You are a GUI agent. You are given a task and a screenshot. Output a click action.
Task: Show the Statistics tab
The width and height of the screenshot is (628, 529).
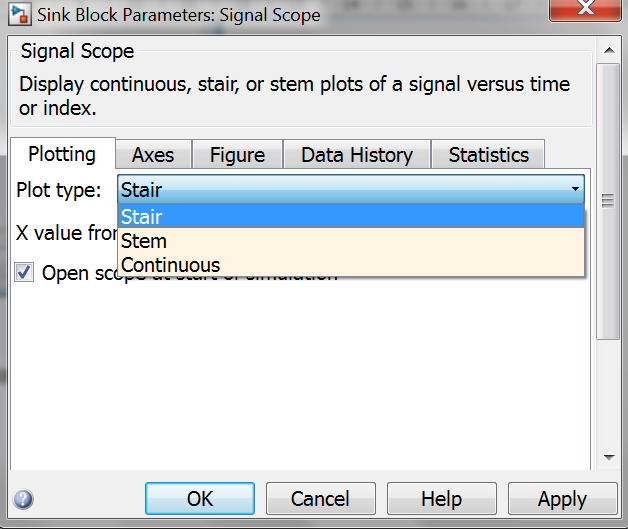[488, 155]
